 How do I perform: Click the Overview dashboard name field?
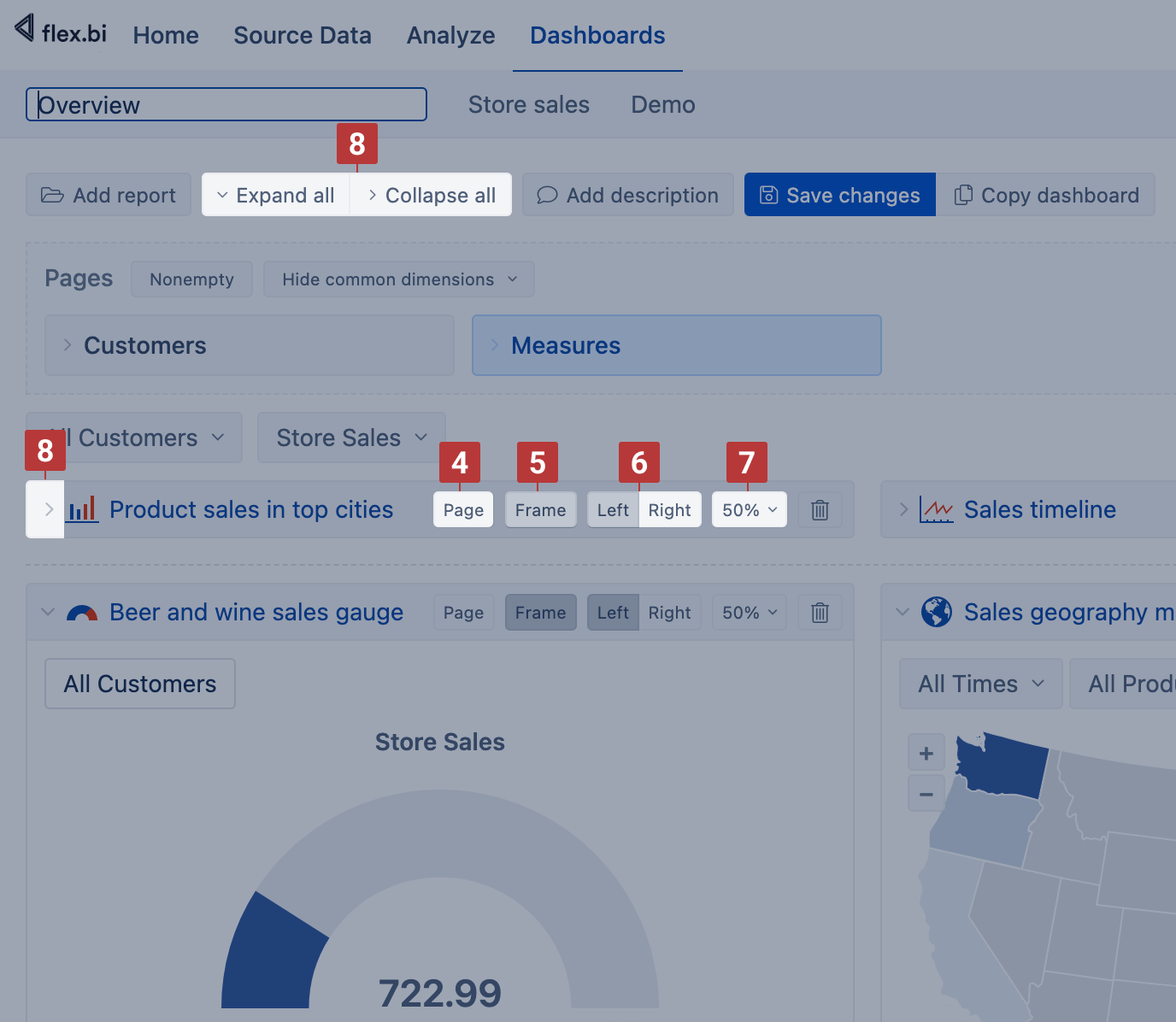(x=226, y=104)
